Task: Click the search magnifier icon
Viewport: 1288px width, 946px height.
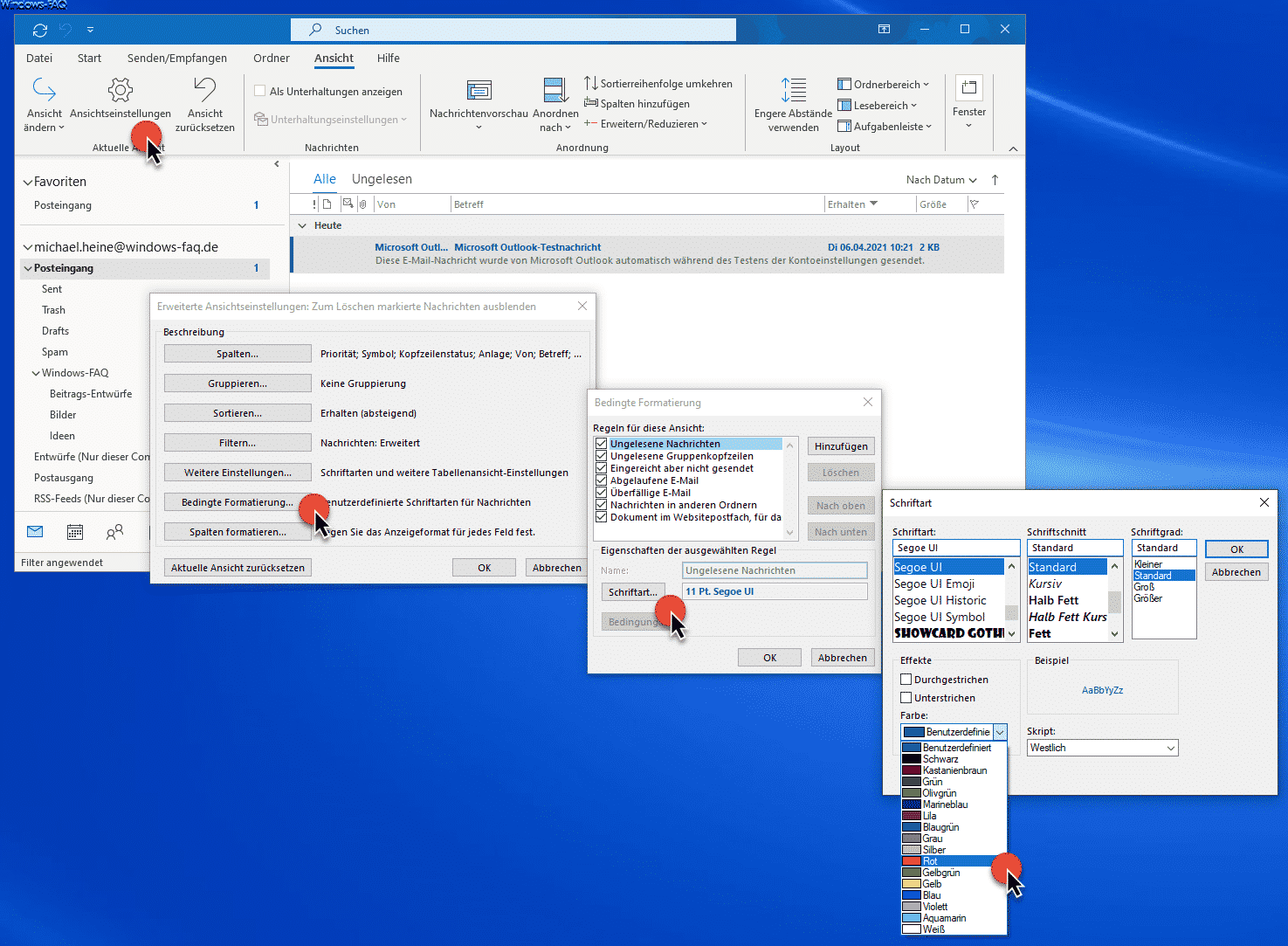Action: pos(315,30)
